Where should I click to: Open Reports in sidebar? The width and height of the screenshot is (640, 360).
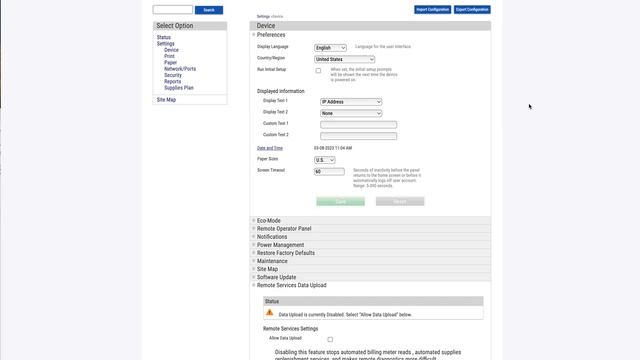coord(172,82)
